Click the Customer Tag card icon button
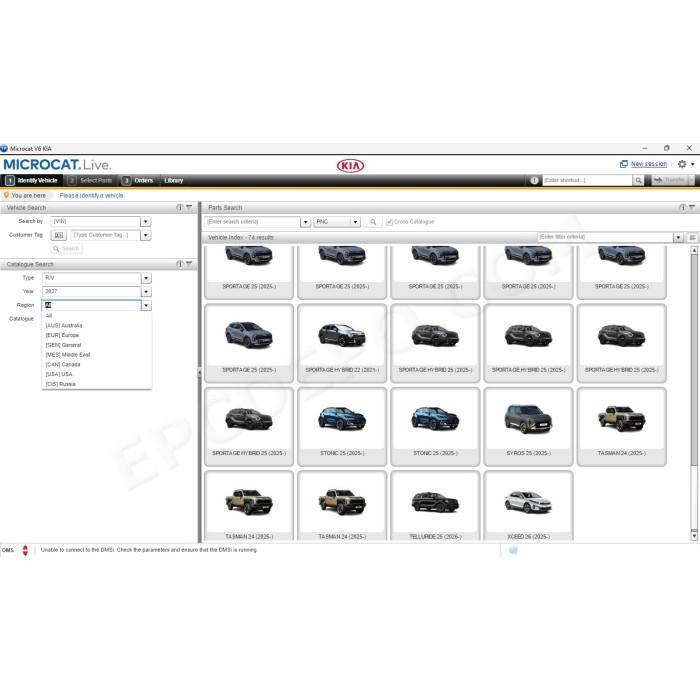 [x=59, y=235]
